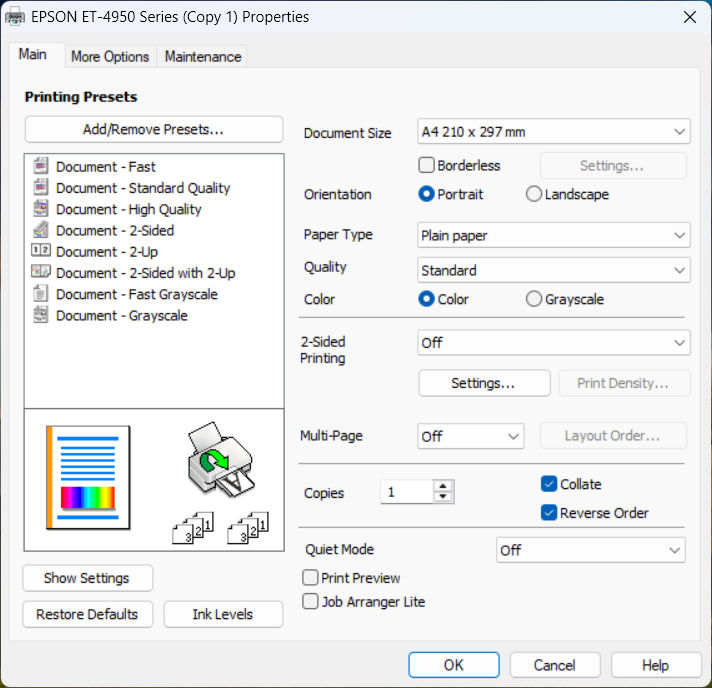Confirm with the OK button
The width and height of the screenshot is (712, 688).
pyautogui.click(x=454, y=665)
